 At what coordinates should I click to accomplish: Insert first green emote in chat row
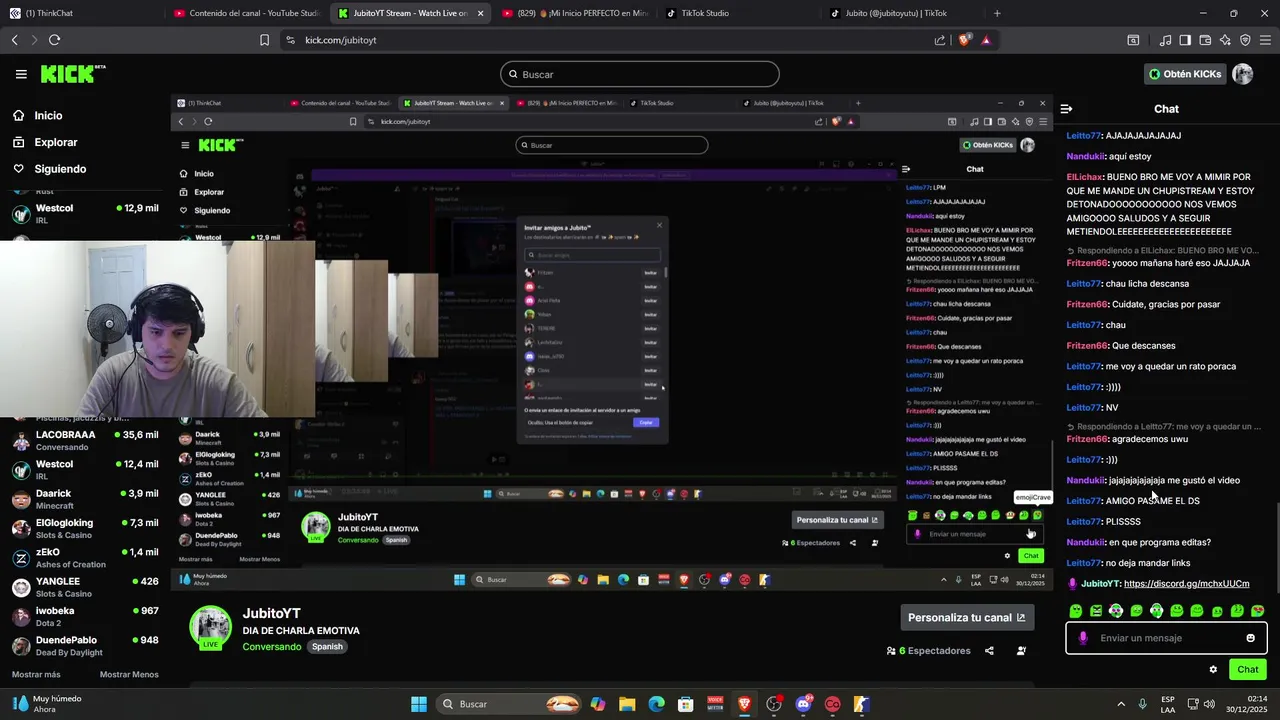(x=1076, y=610)
